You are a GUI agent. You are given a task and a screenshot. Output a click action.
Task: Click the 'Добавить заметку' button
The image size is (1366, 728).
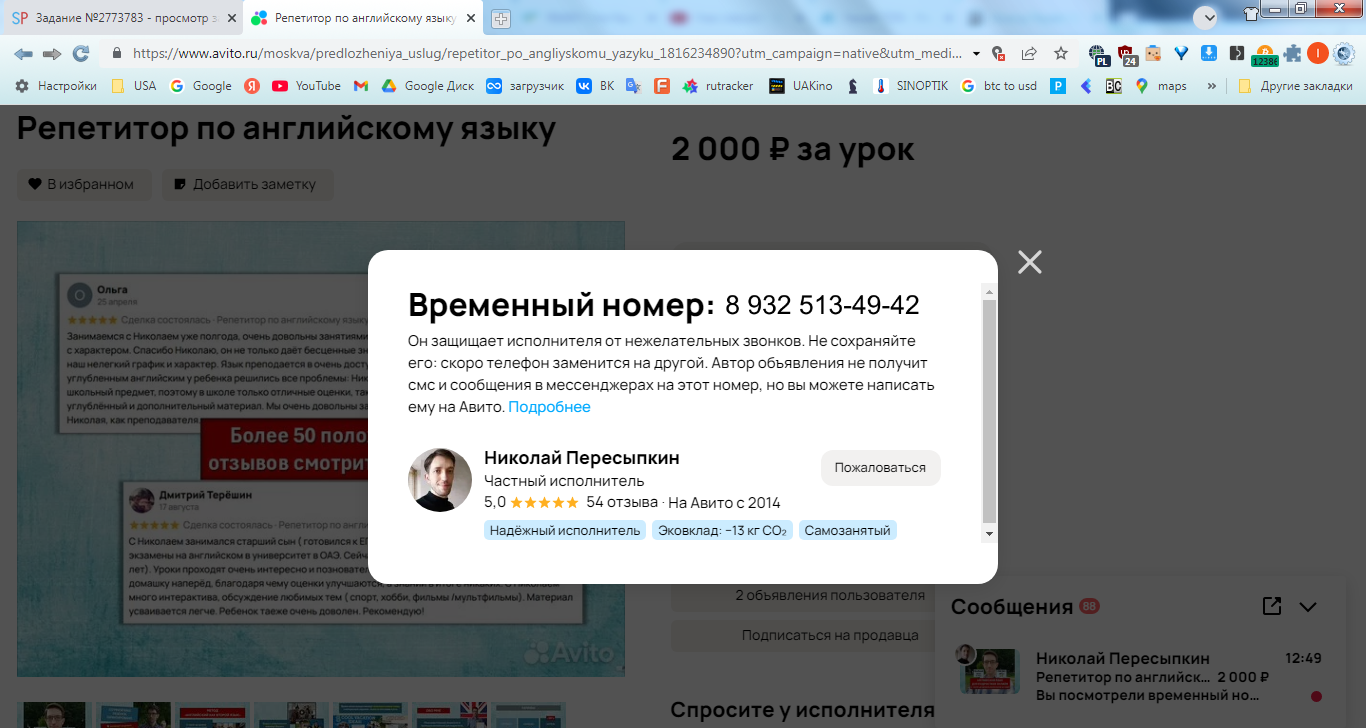click(248, 184)
